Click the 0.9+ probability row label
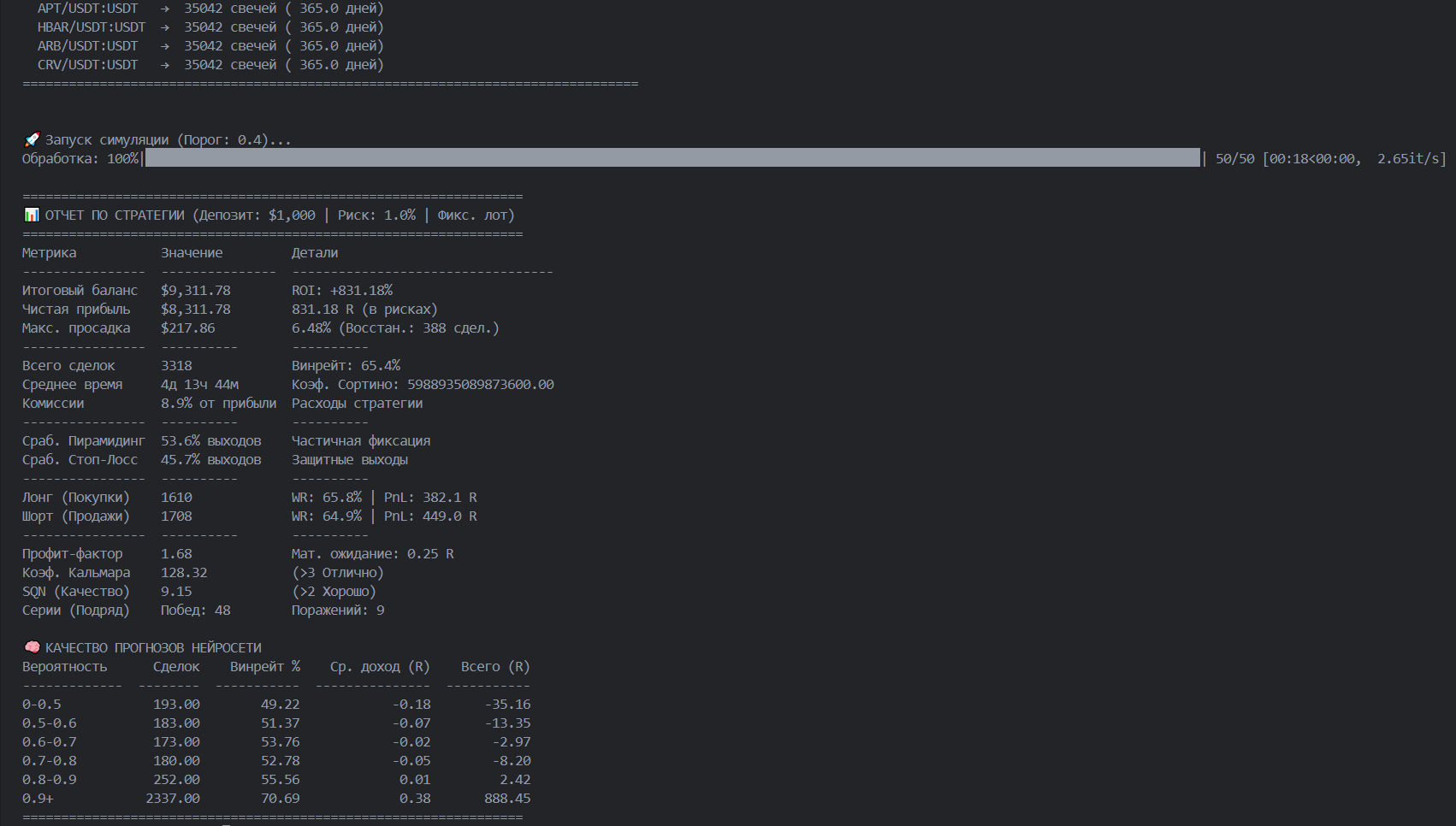This screenshot has width=1456, height=826. 38,799
